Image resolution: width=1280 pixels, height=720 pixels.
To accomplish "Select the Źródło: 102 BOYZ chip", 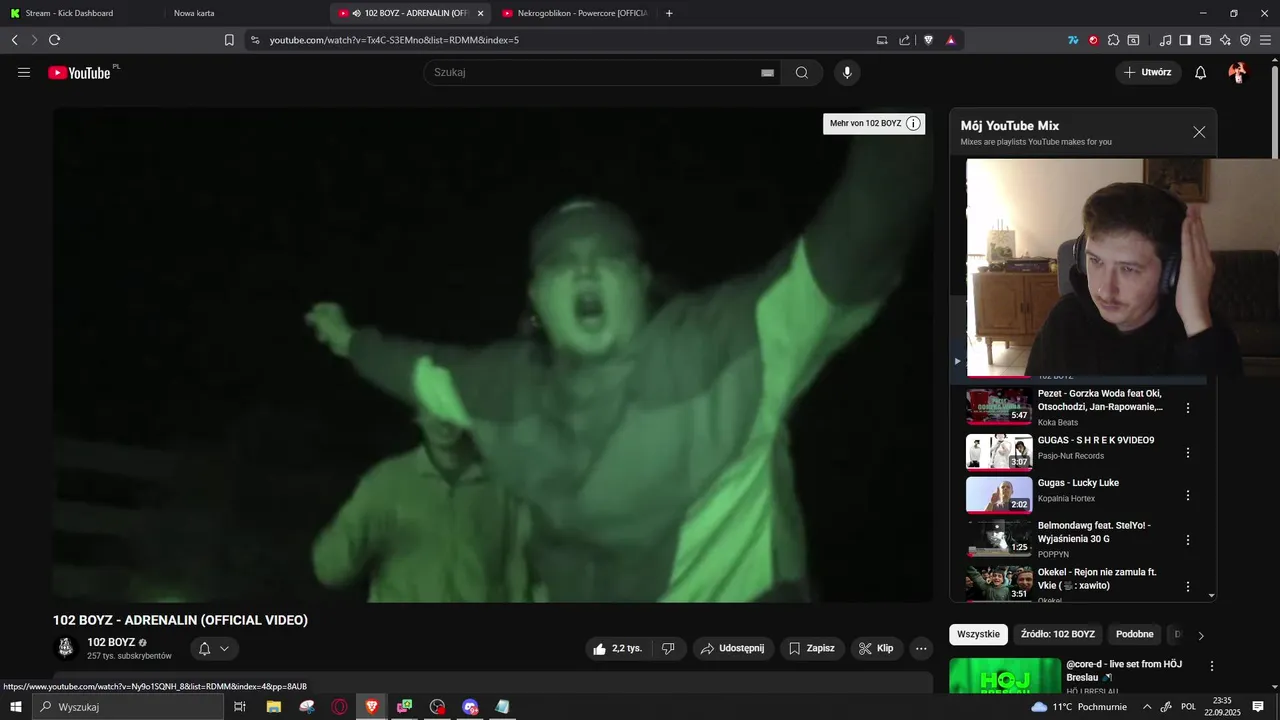I will 1057,634.
